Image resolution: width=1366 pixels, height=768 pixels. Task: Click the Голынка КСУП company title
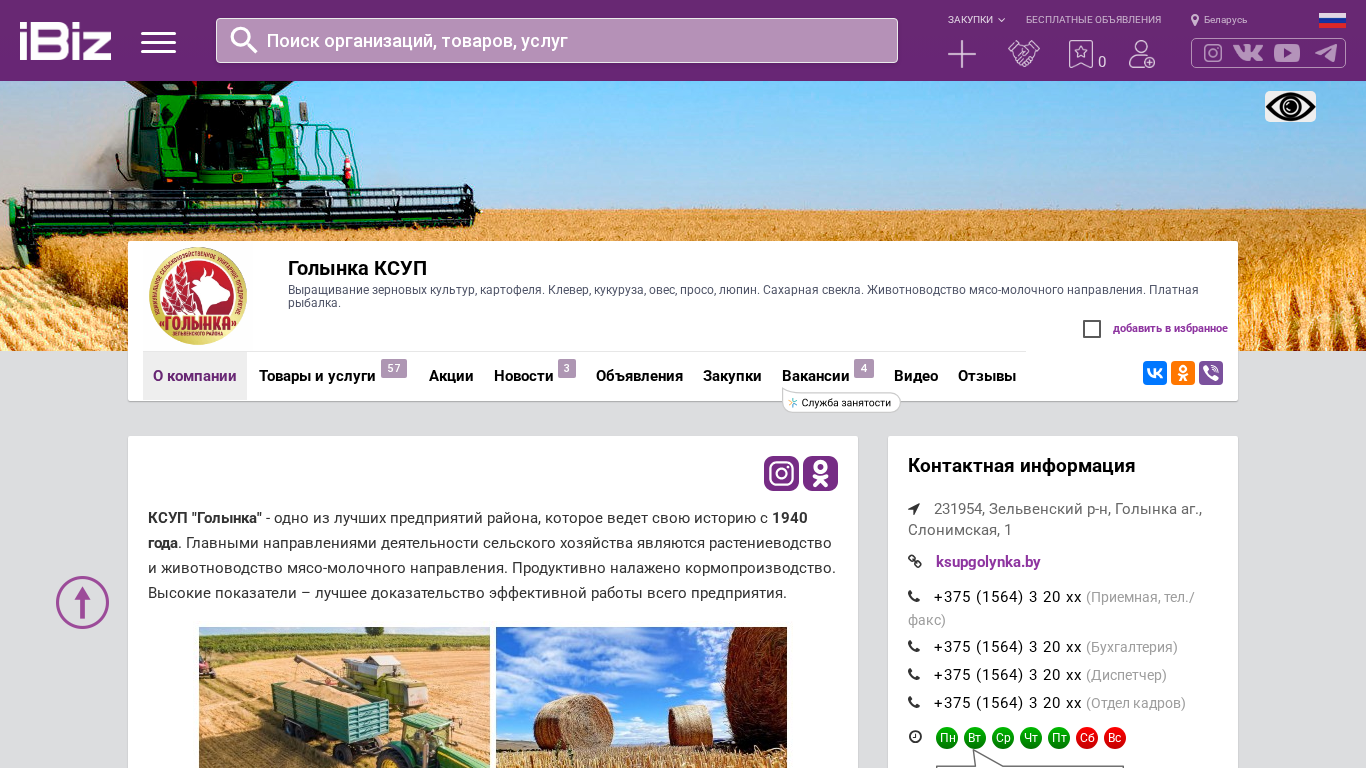click(x=357, y=268)
